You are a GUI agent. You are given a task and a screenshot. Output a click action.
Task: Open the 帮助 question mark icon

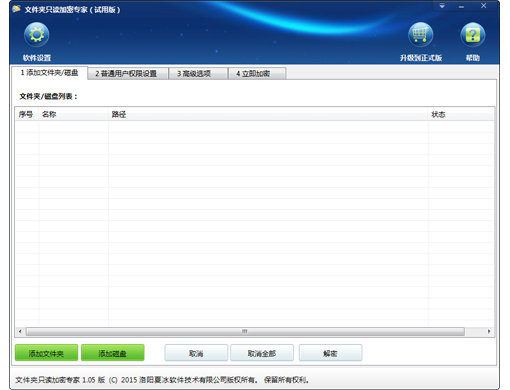click(x=472, y=35)
